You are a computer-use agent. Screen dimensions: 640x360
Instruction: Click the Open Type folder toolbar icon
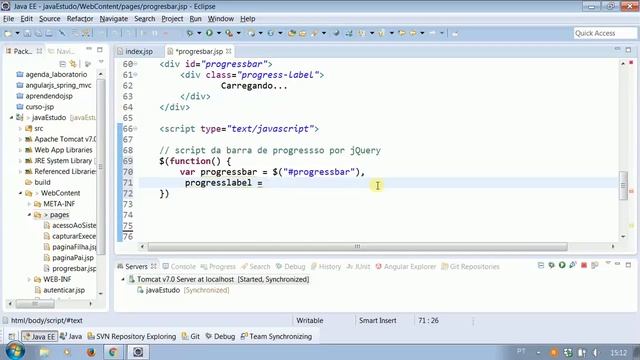[x=292, y=33]
